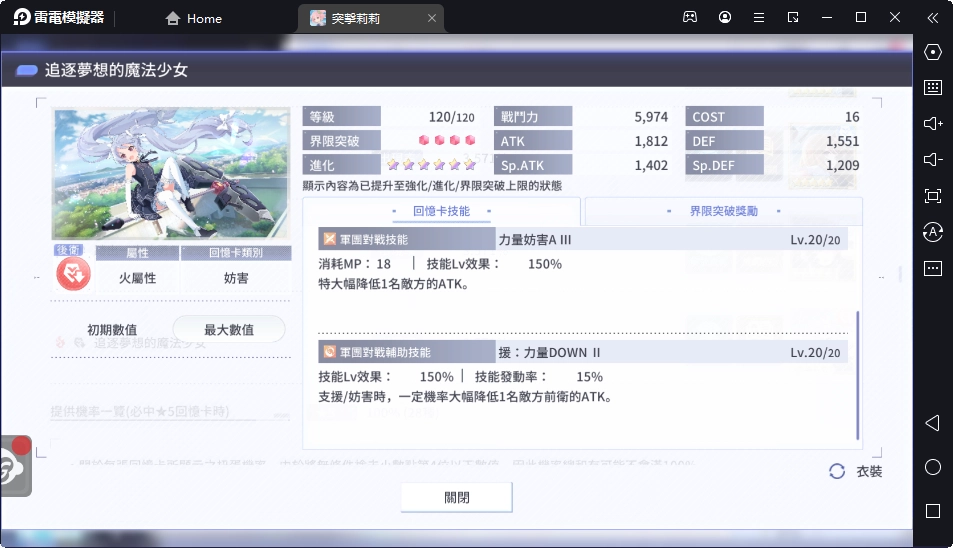Click the 關閉 button
Image resolution: width=953 pixels, height=548 pixels.
(456, 498)
